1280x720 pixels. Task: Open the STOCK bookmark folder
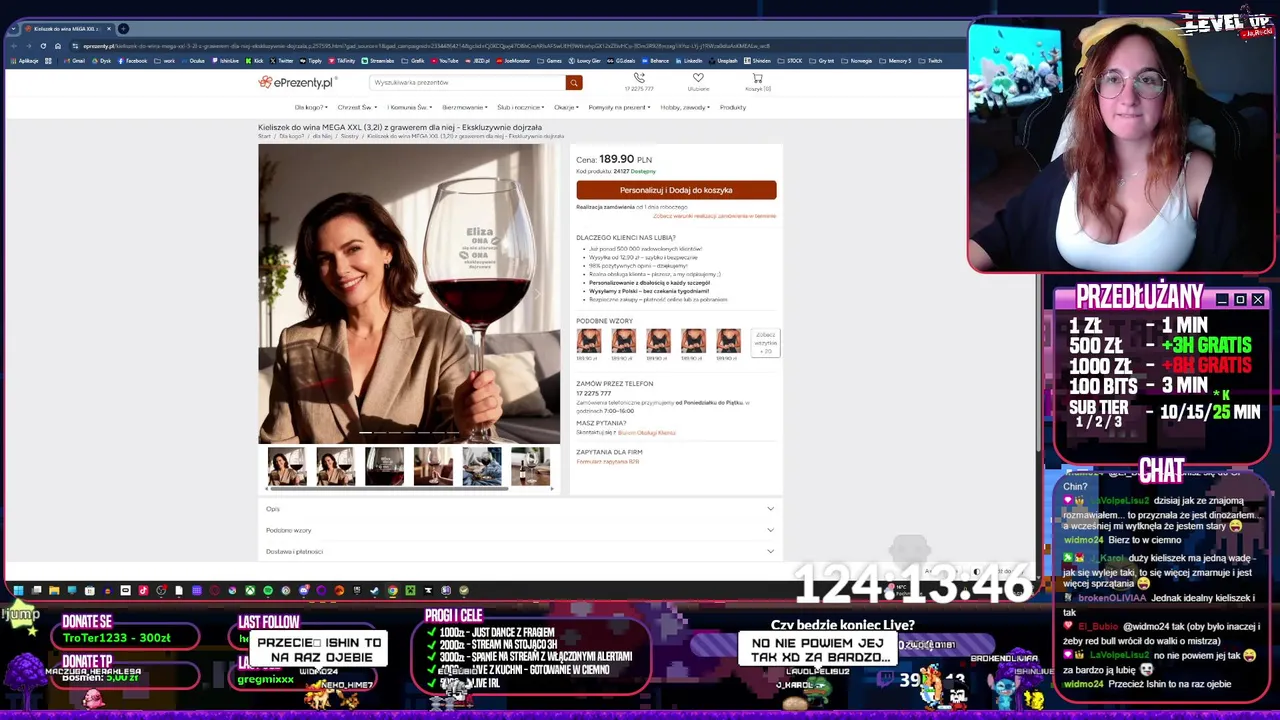click(x=790, y=61)
